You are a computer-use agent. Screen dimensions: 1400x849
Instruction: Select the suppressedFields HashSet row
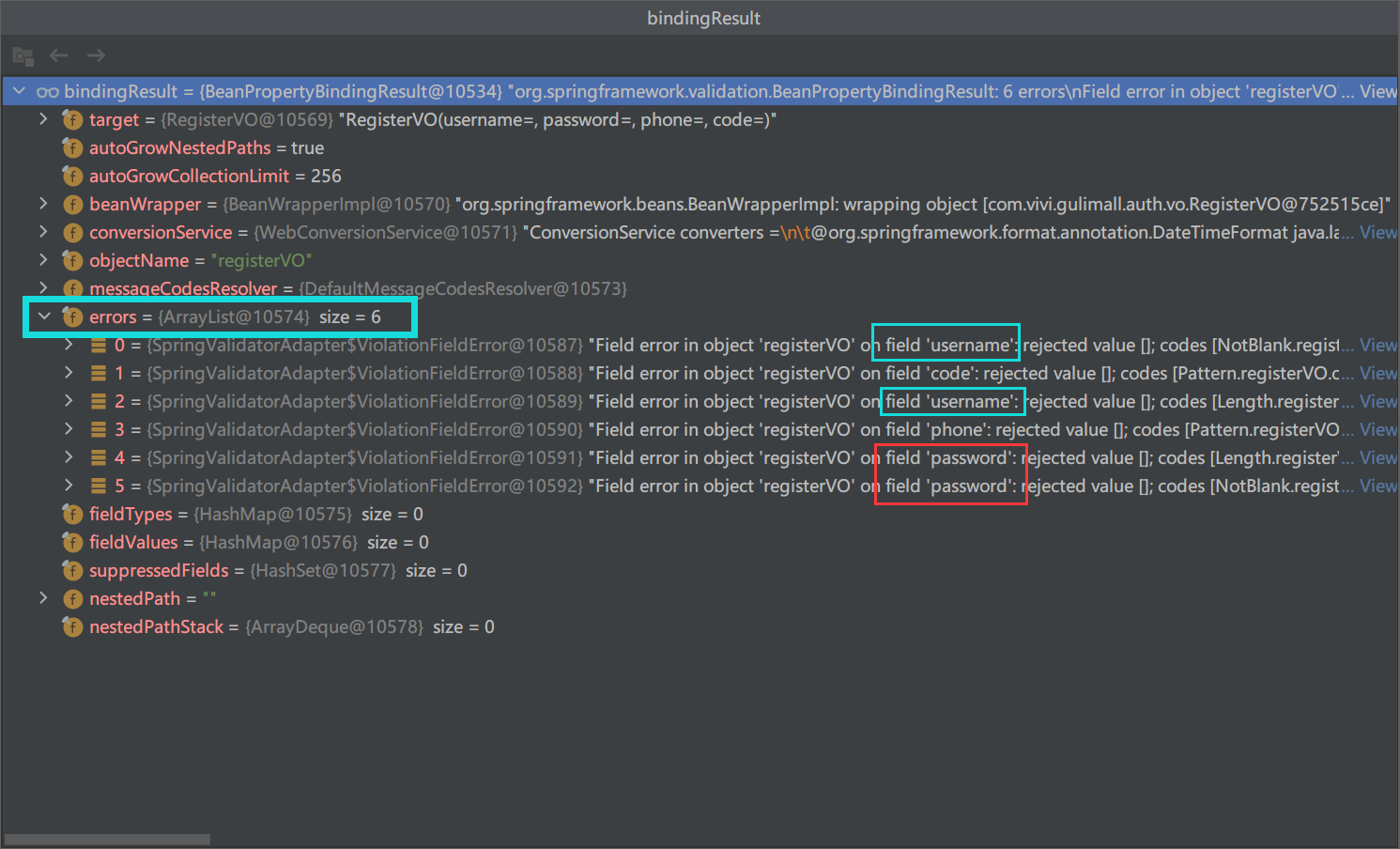pos(700,570)
